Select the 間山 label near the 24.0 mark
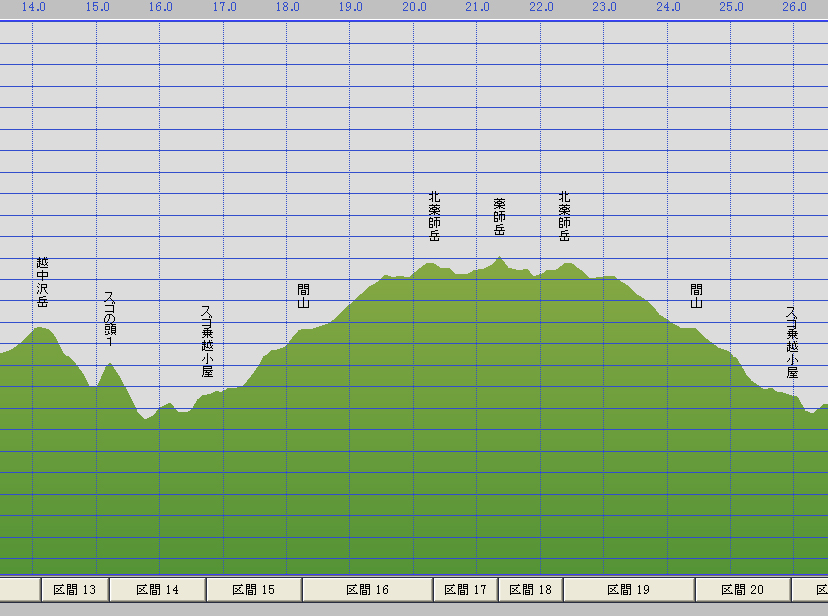 click(696, 295)
